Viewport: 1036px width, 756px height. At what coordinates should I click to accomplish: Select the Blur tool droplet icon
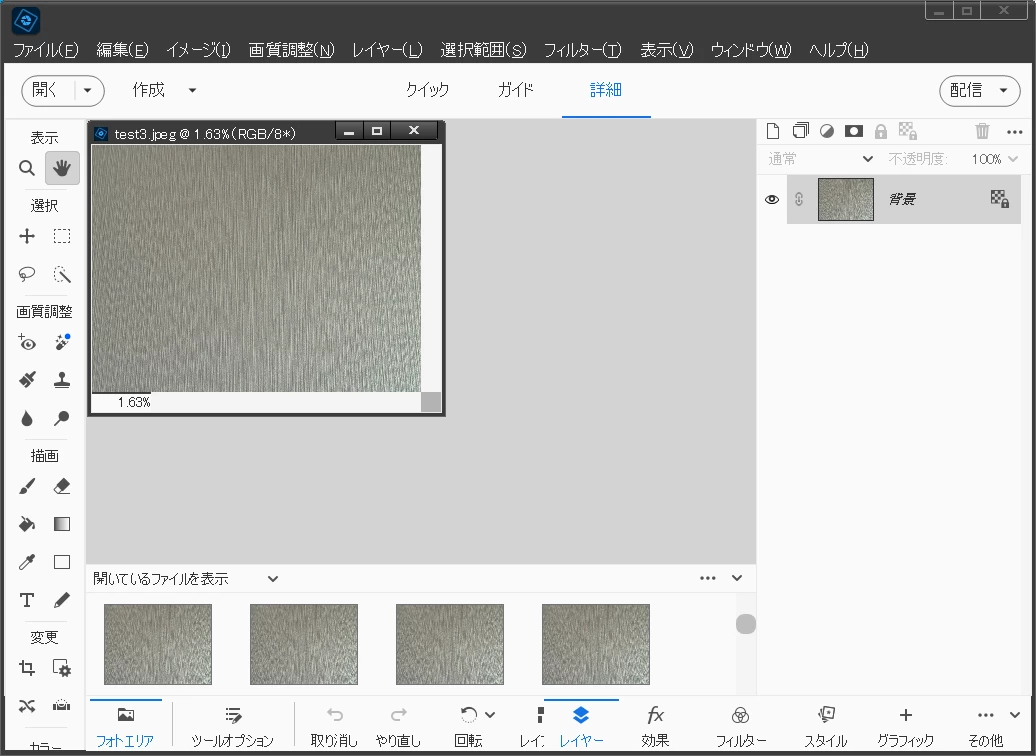click(x=26, y=418)
